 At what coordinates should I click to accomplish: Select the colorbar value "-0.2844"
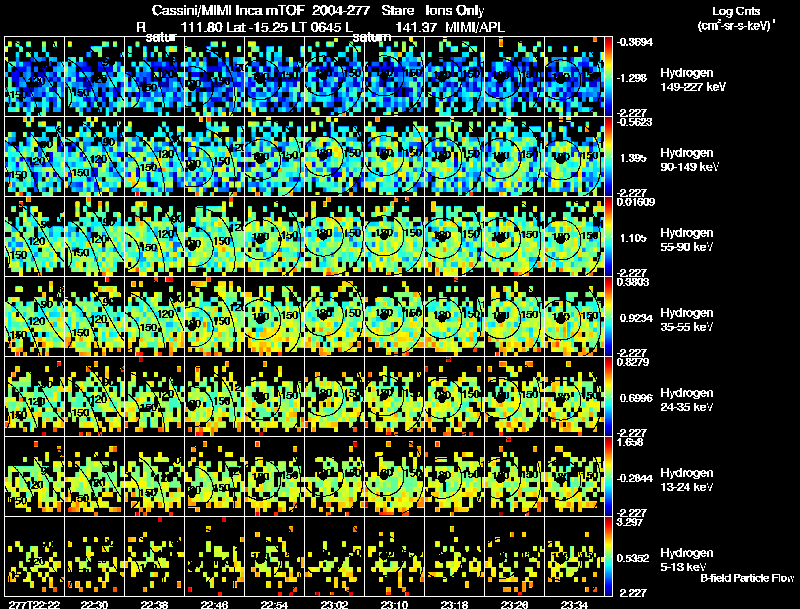(635, 478)
